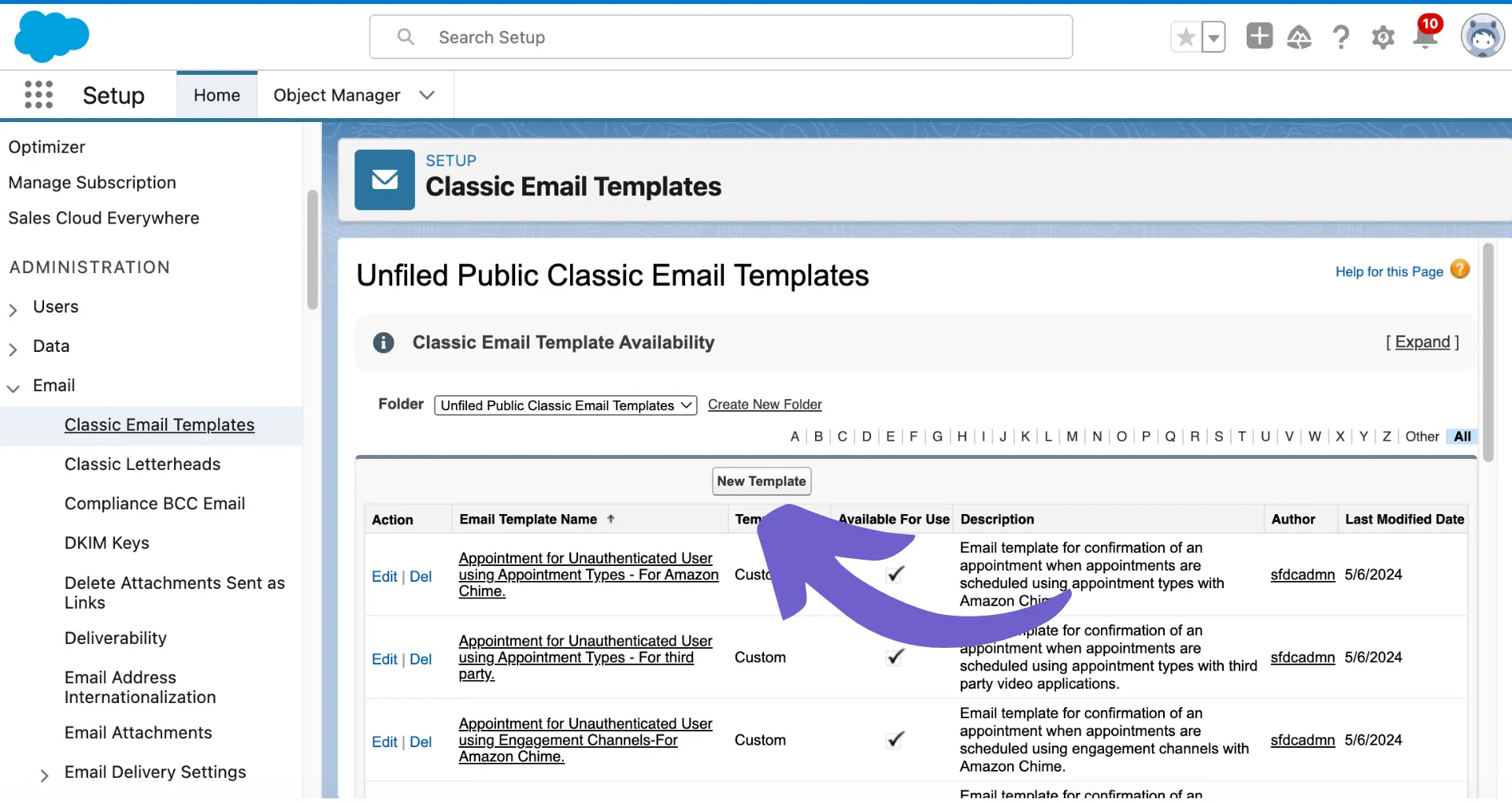Open the Object Manager tab
Viewport: 1512px width, 803px height.
pos(336,95)
